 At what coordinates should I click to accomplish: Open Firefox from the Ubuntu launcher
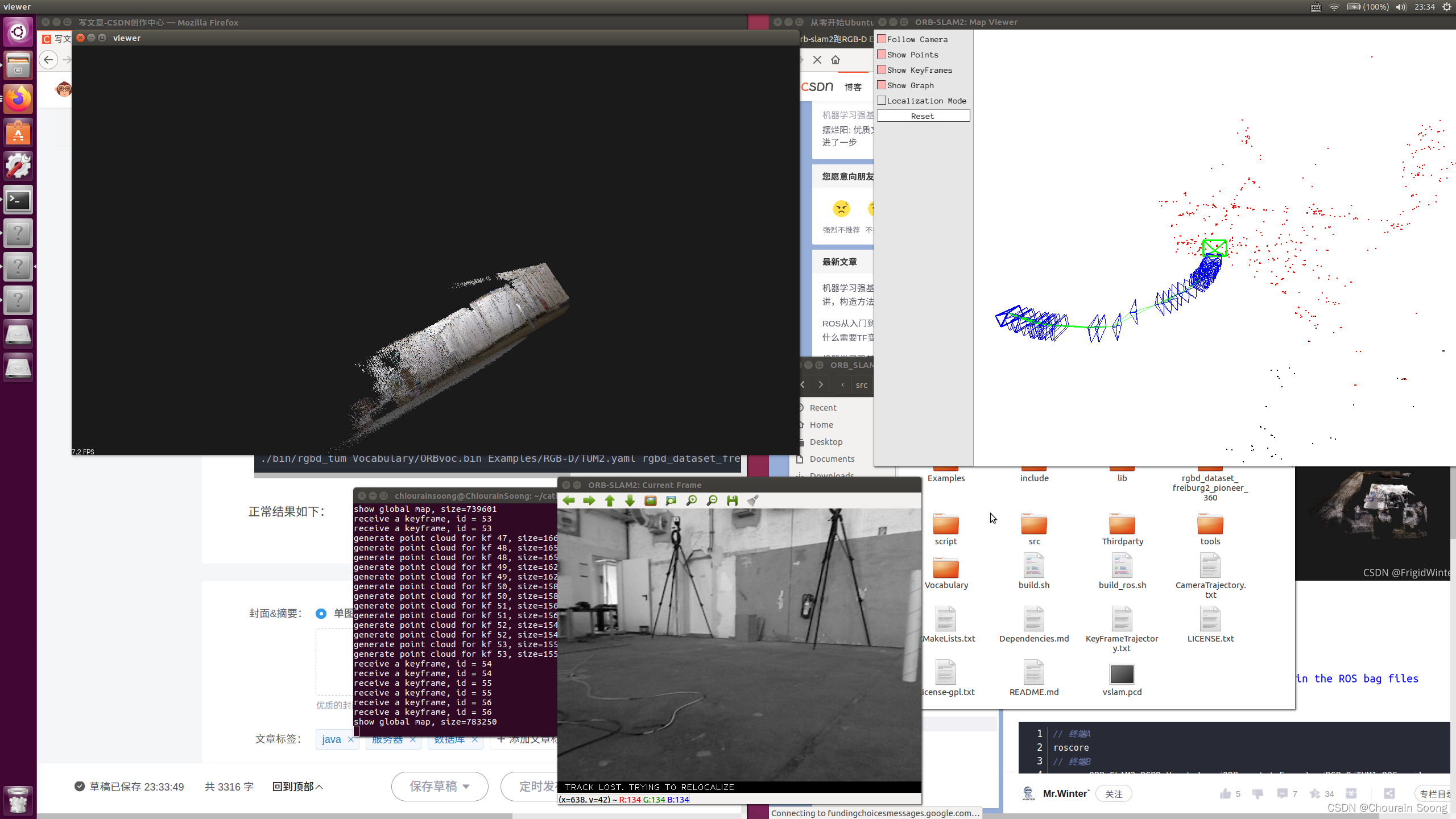[x=18, y=99]
